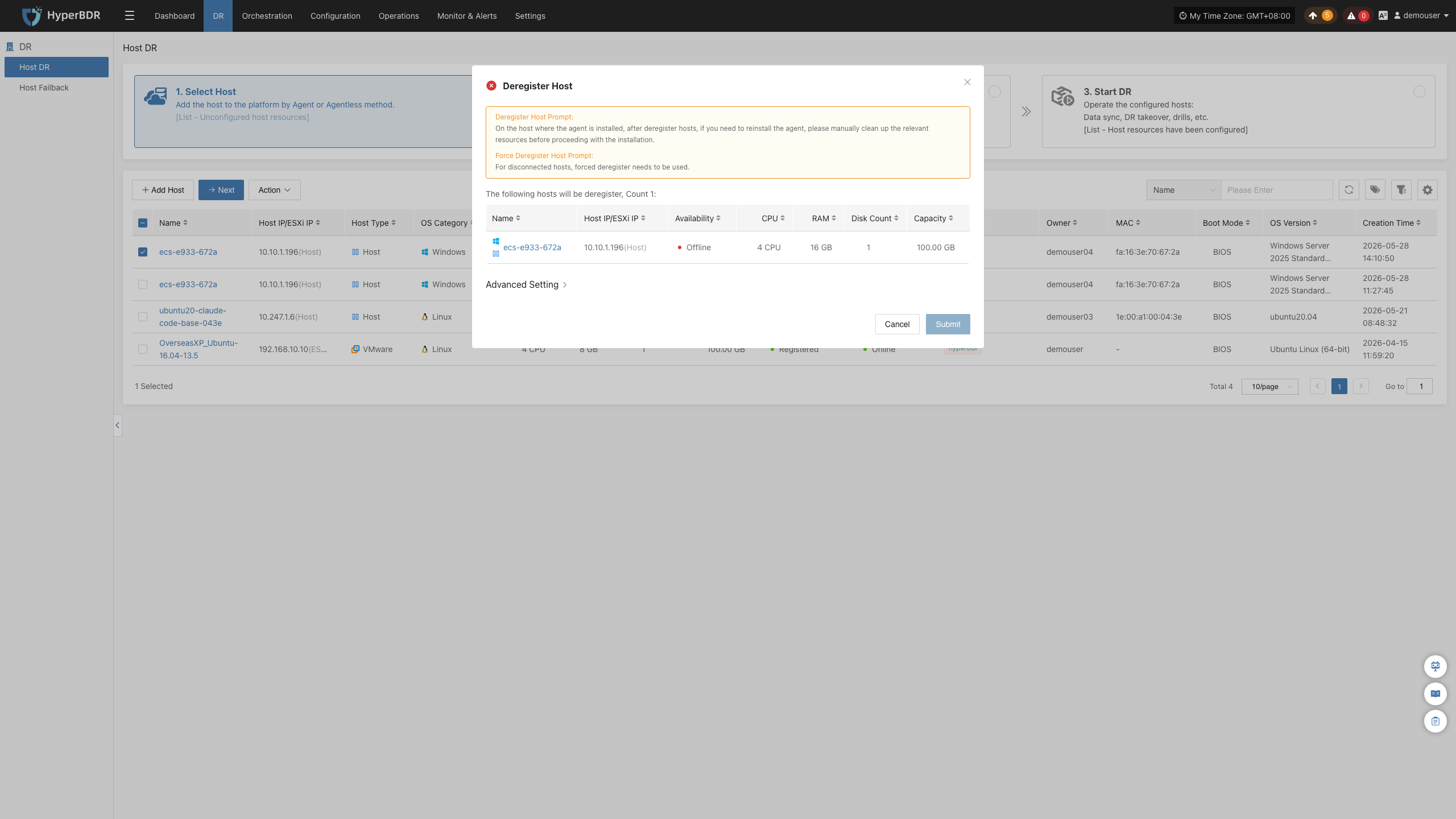1456x819 pixels.
Task: Open ecs-e933-672a link in dialog
Action: tap(532, 247)
